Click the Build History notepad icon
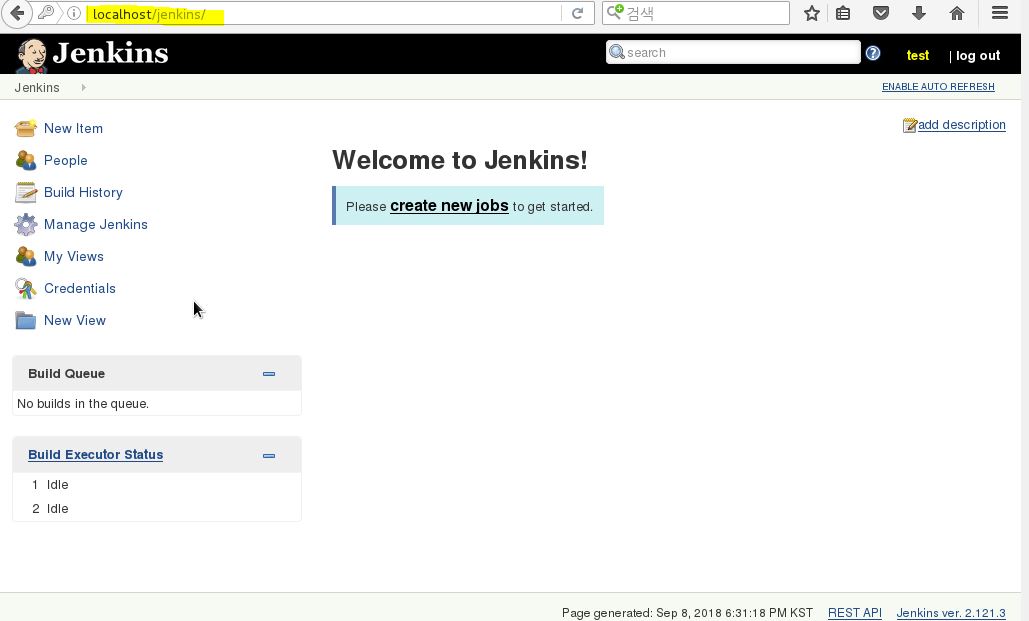 tap(26, 192)
